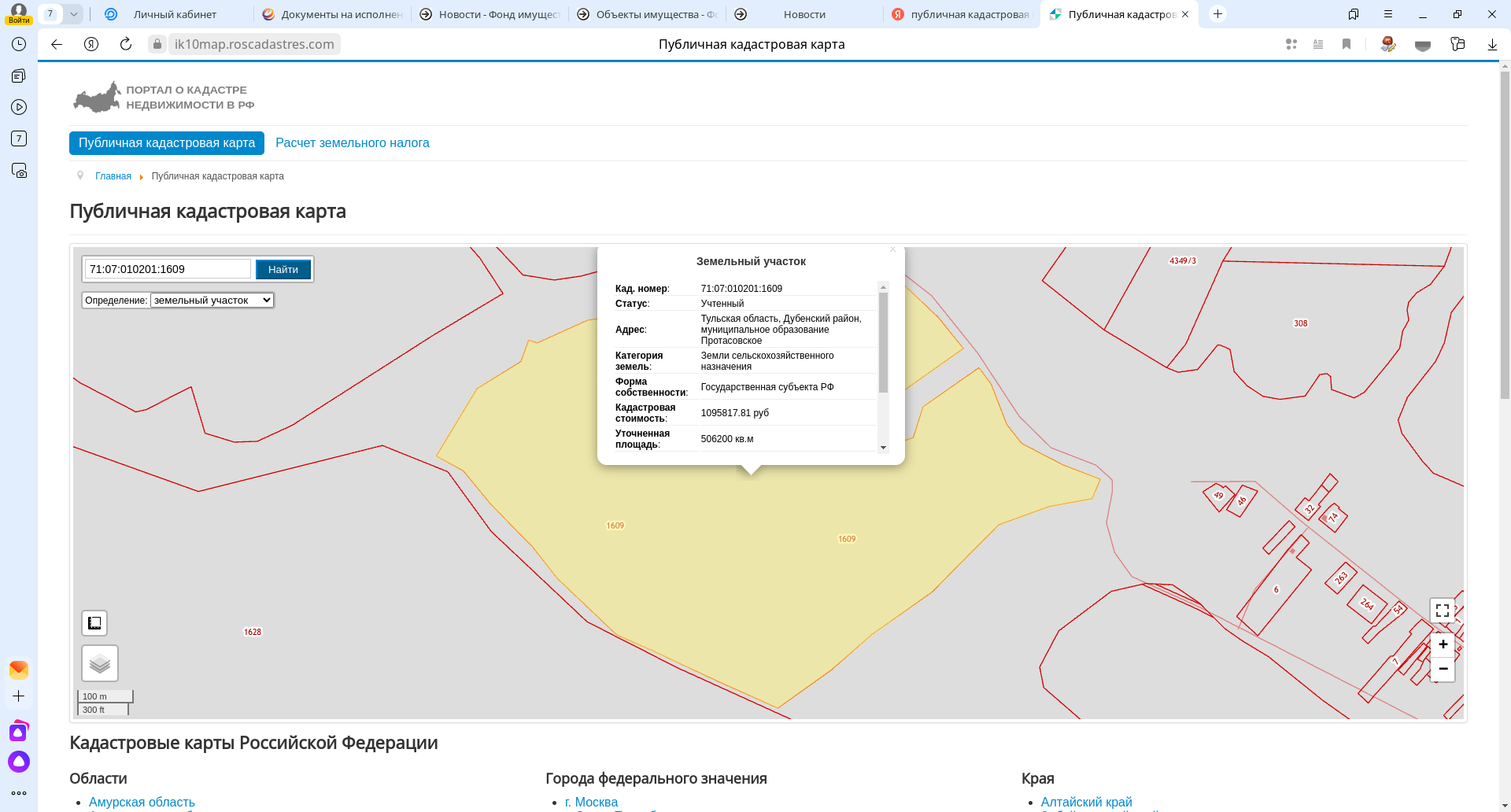Click the cadastral number search field
The height and width of the screenshot is (812, 1511).
tap(168, 269)
